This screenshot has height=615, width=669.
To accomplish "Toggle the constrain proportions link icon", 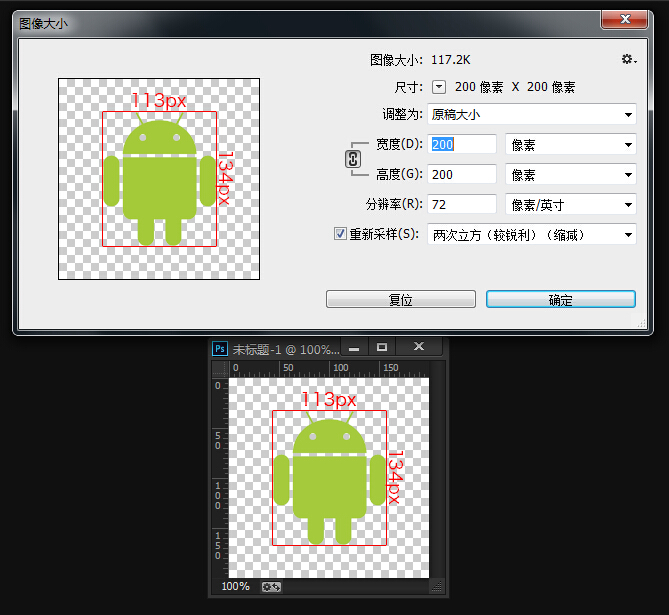I will tap(352, 159).
